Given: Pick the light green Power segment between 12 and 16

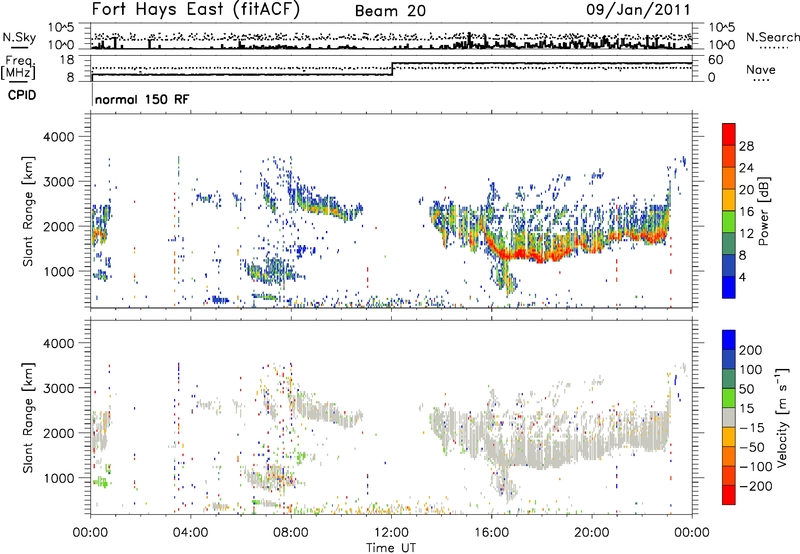Looking at the screenshot, I should coord(729,221).
